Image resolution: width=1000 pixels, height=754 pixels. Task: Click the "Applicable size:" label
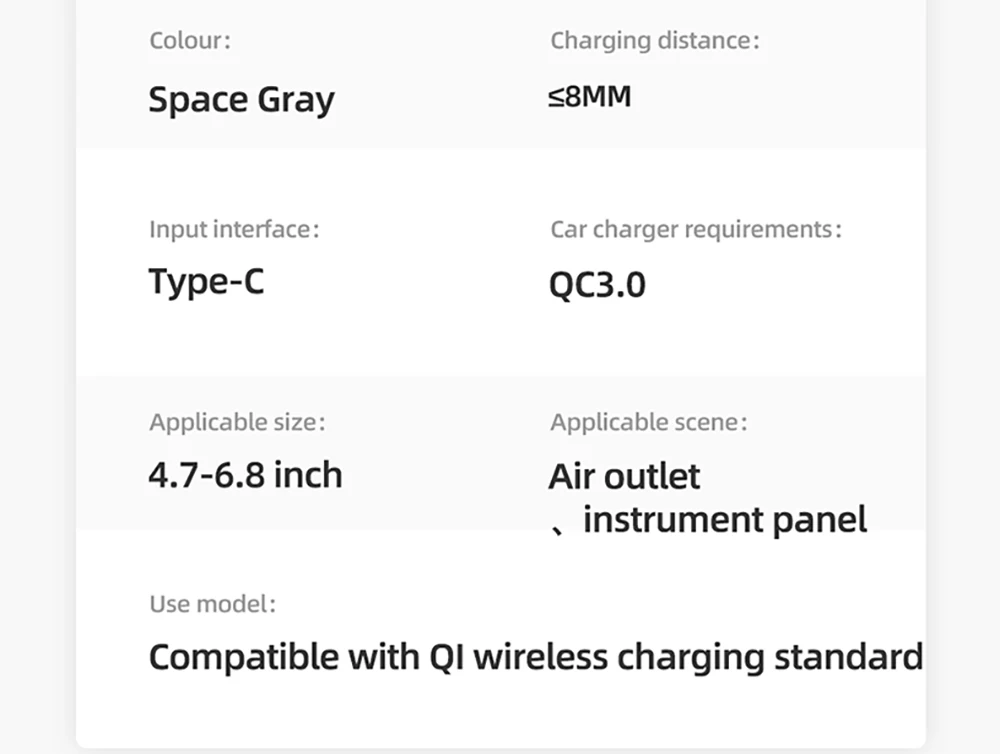pos(237,422)
